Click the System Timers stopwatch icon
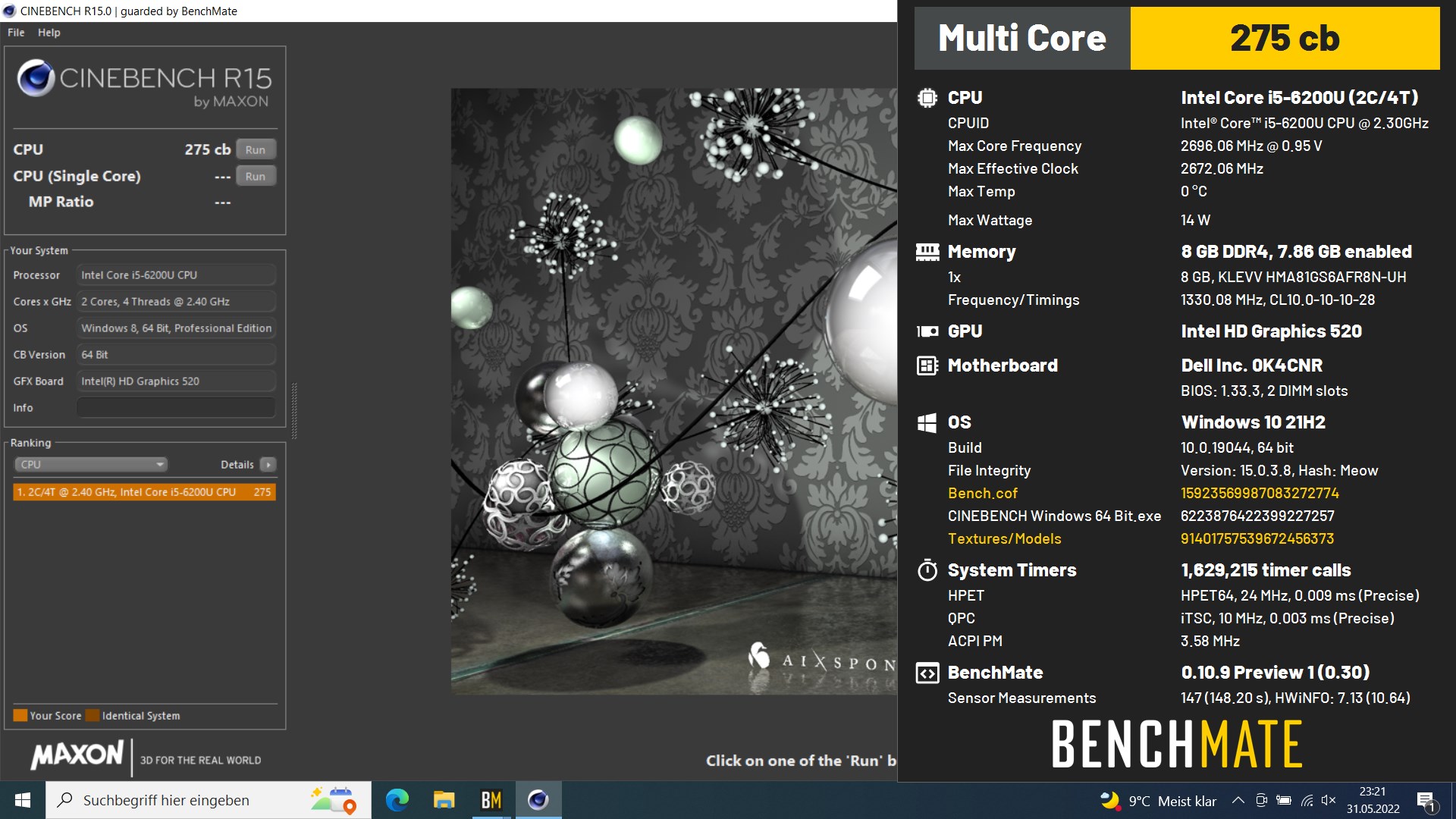 [927, 570]
